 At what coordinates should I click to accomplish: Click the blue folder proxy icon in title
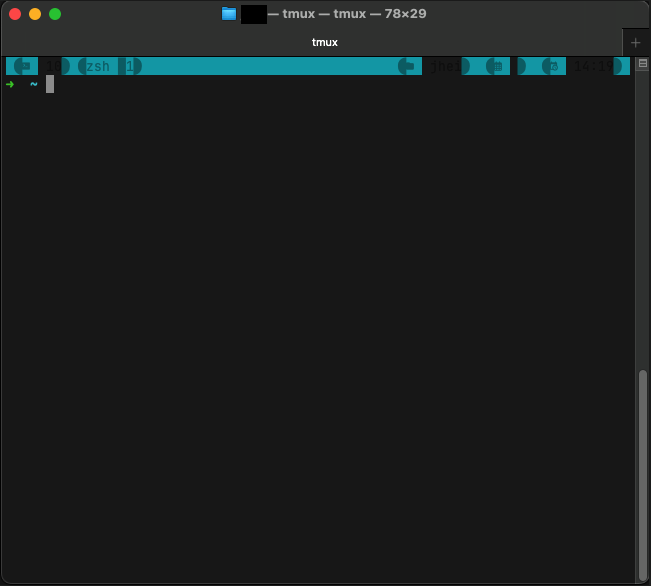tap(229, 14)
